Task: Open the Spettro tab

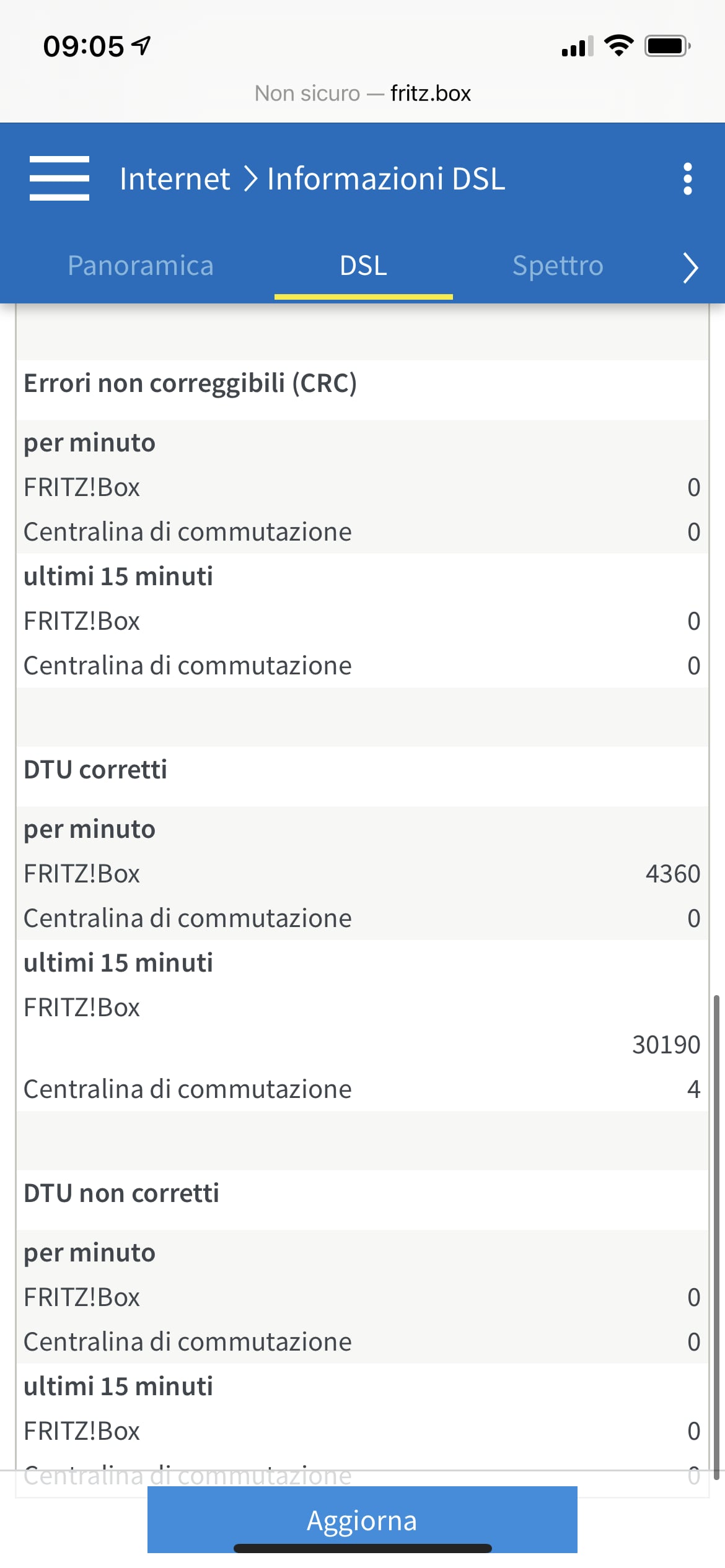Action: [558, 266]
